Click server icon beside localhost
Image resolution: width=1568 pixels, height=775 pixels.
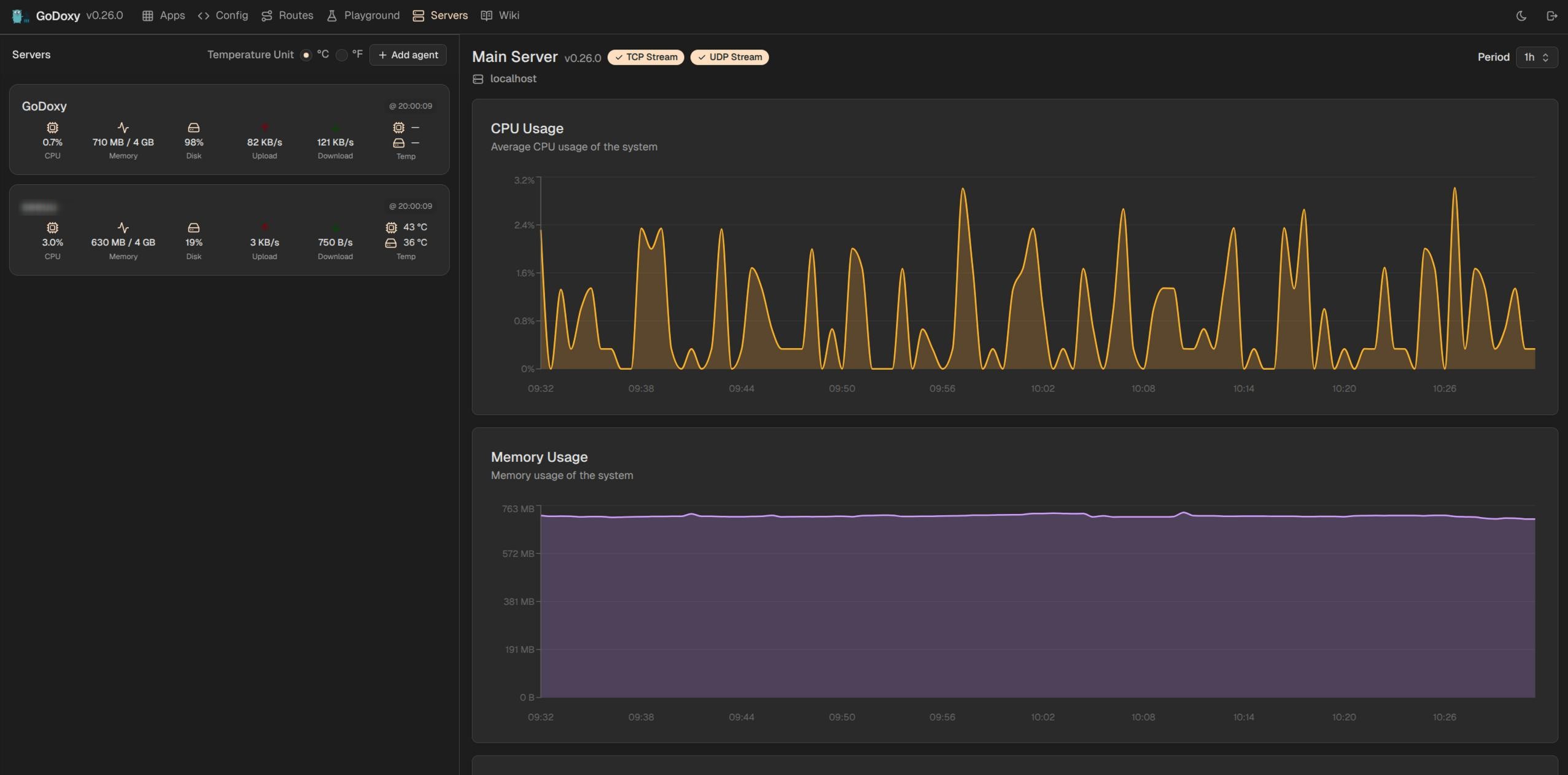[x=478, y=79]
